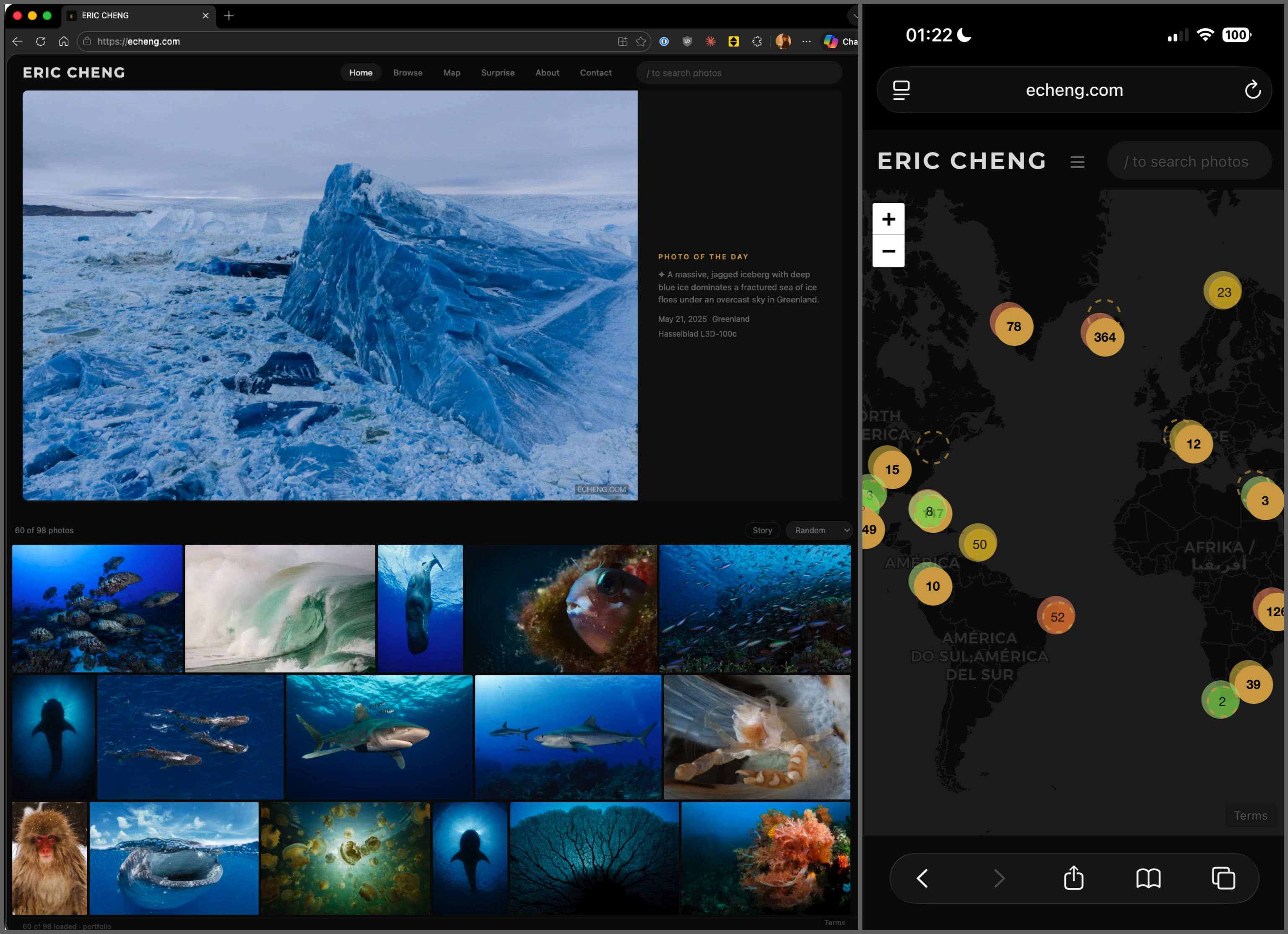
Task: Open the Map nav item
Action: point(452,73)
